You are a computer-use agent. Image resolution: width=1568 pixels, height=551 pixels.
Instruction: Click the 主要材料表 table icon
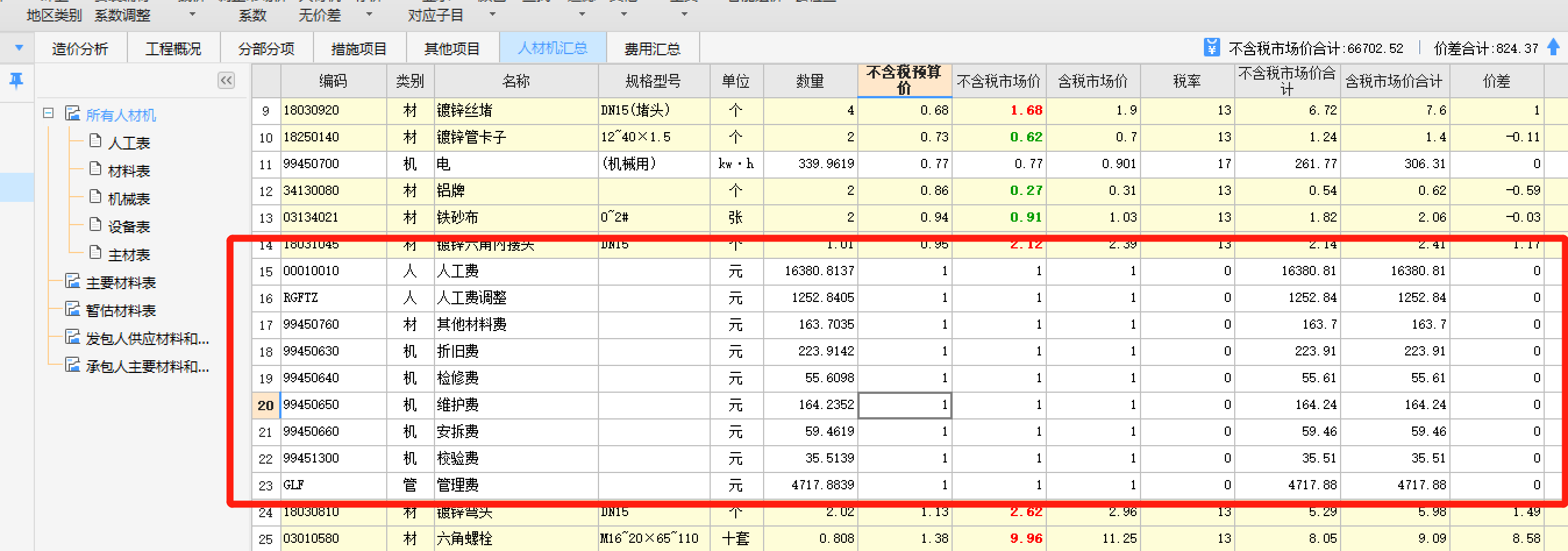(x=73, y=281)
